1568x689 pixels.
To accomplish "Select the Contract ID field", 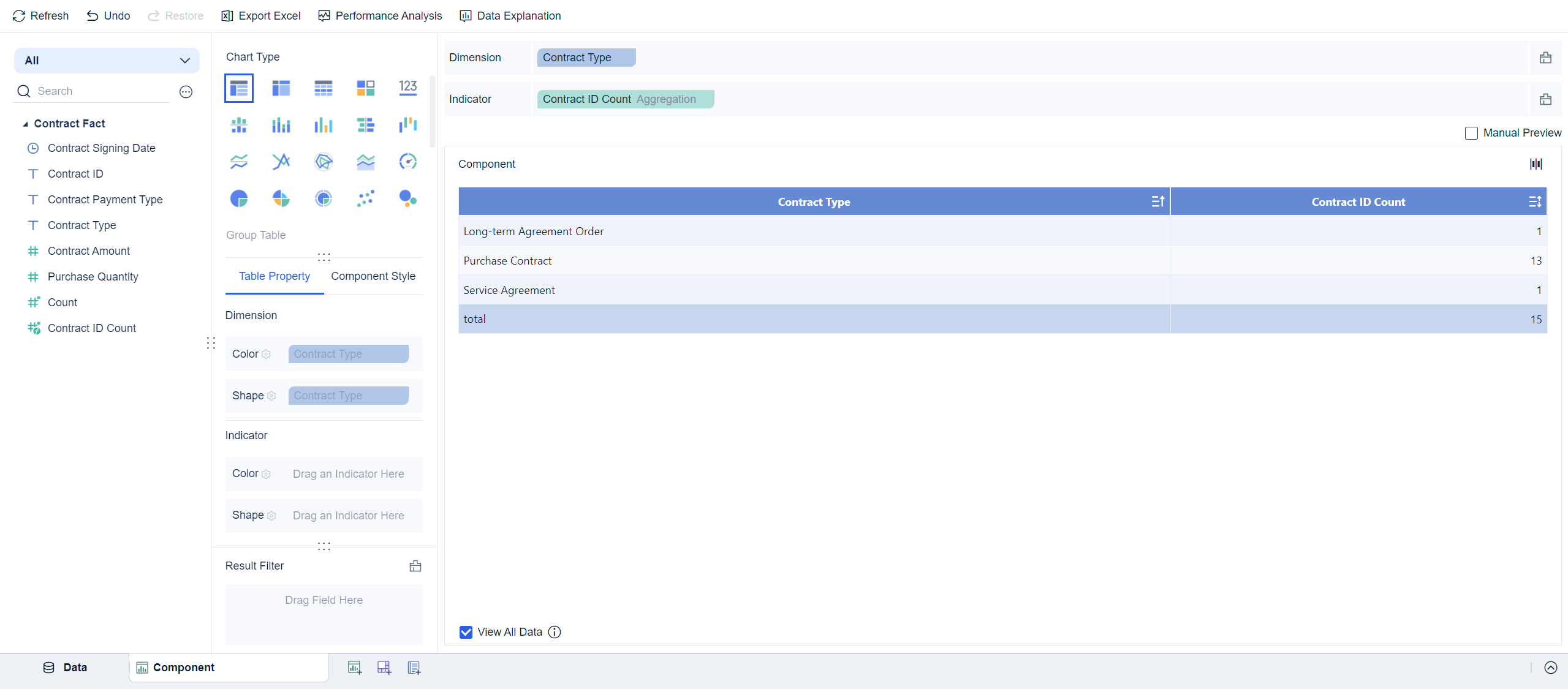I will (x=75, y=174).
